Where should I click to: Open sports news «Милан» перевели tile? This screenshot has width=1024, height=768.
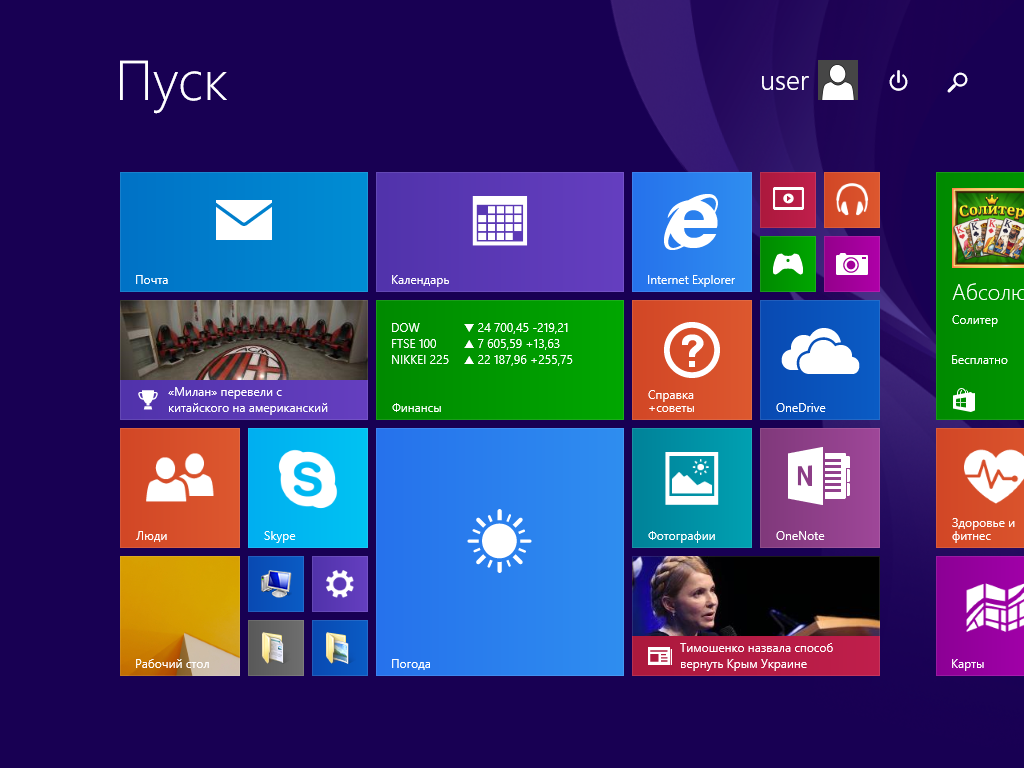click(244, 360)
